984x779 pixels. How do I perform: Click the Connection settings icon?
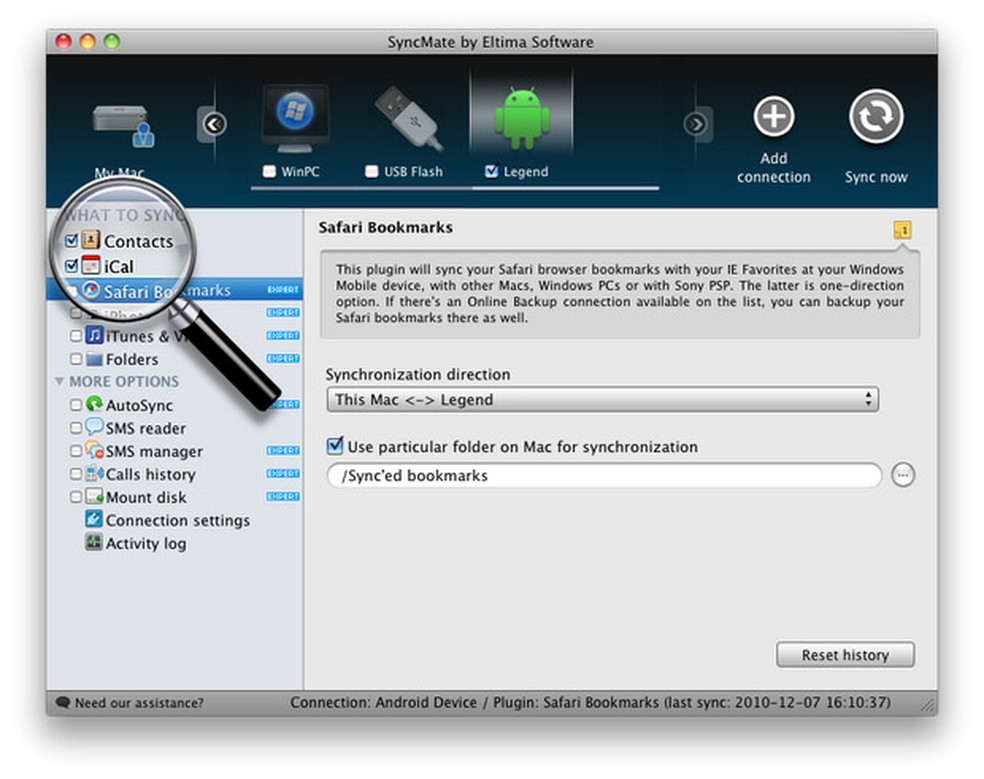(x=94, y=519)
